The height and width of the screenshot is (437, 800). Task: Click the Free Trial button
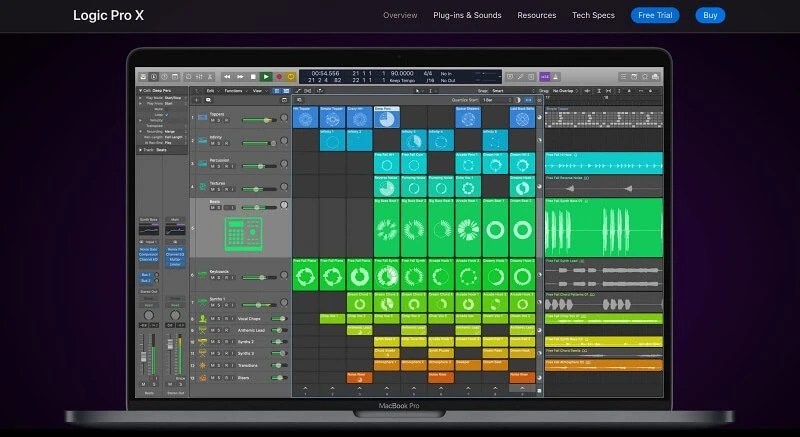click(655, 15)
